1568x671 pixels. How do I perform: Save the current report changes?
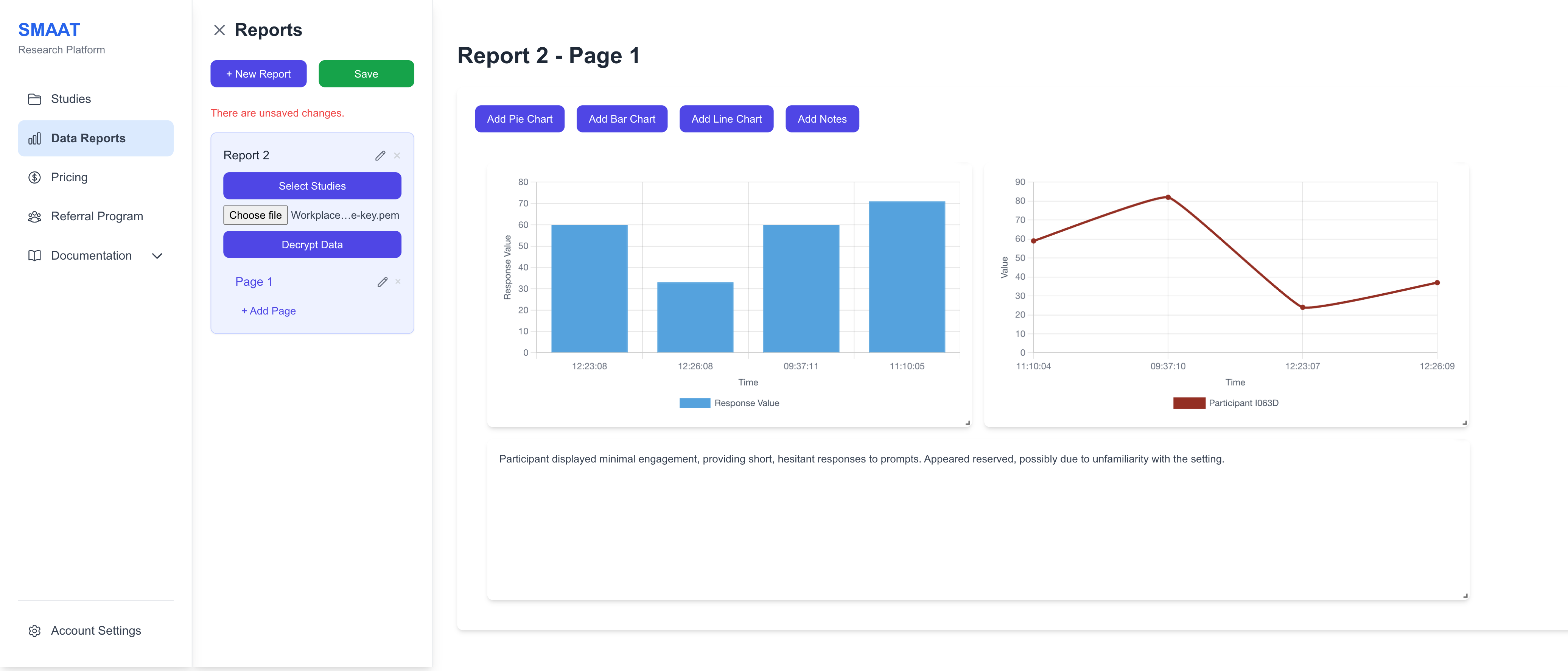(x=366, y=73)
